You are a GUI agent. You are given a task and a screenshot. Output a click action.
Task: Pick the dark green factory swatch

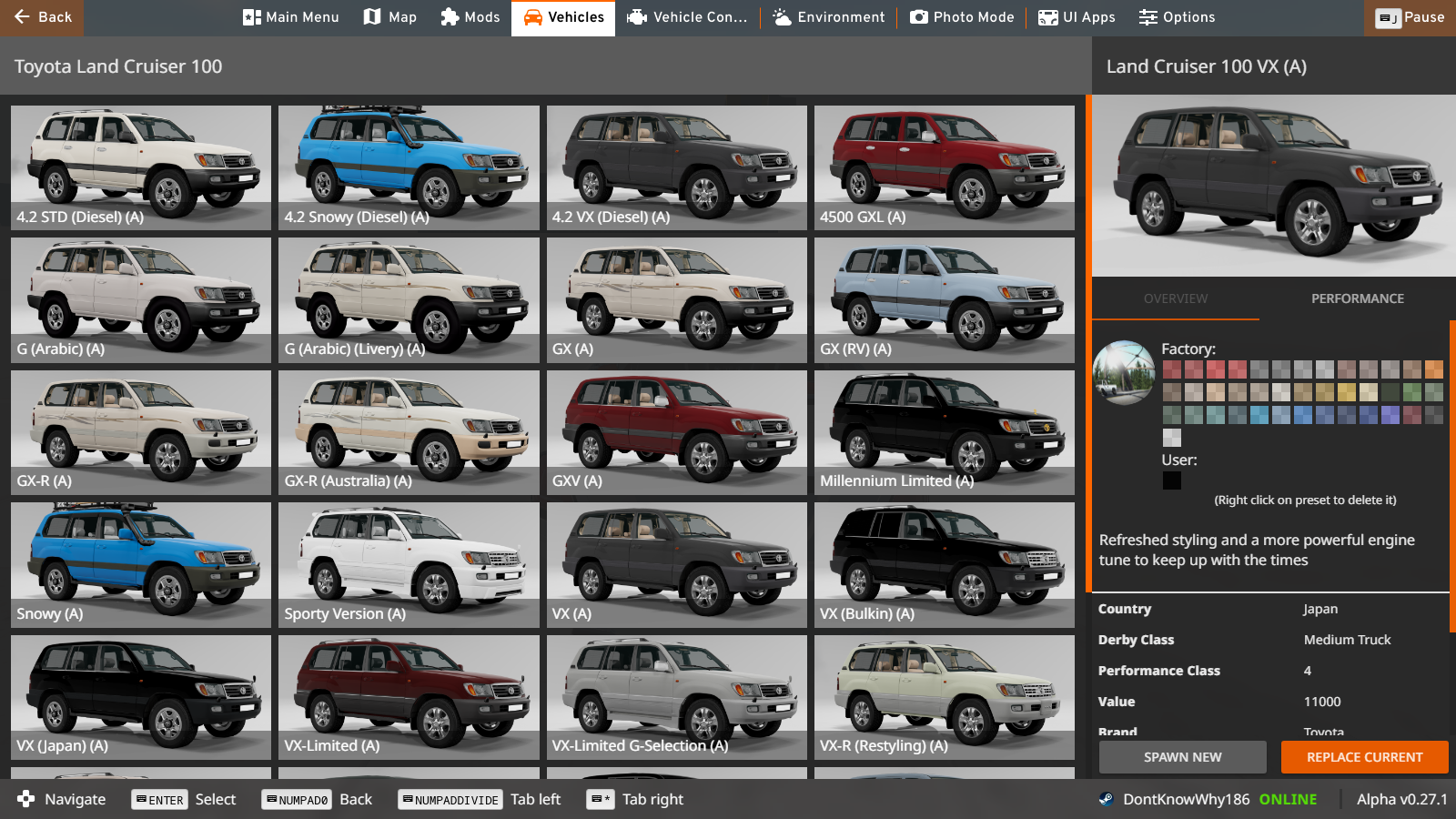(x=1390, y=392)
